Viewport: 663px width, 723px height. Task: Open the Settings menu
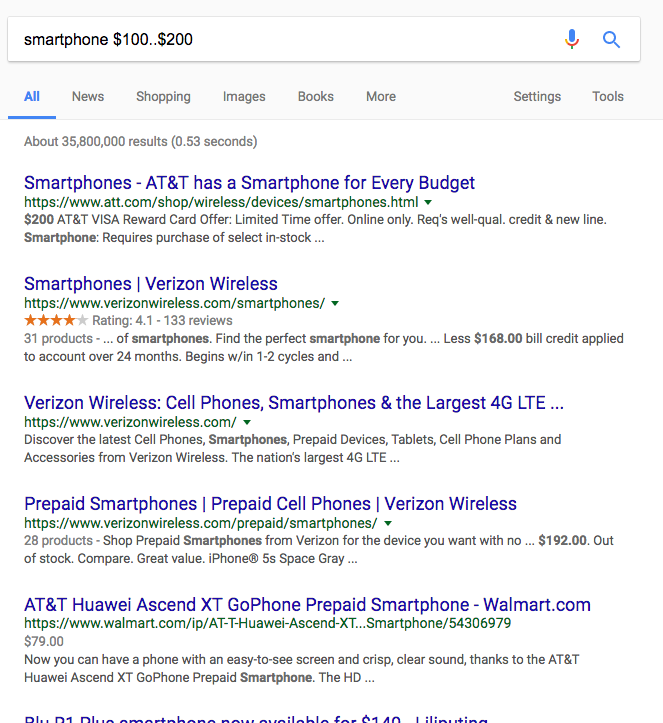pos(537,97)
